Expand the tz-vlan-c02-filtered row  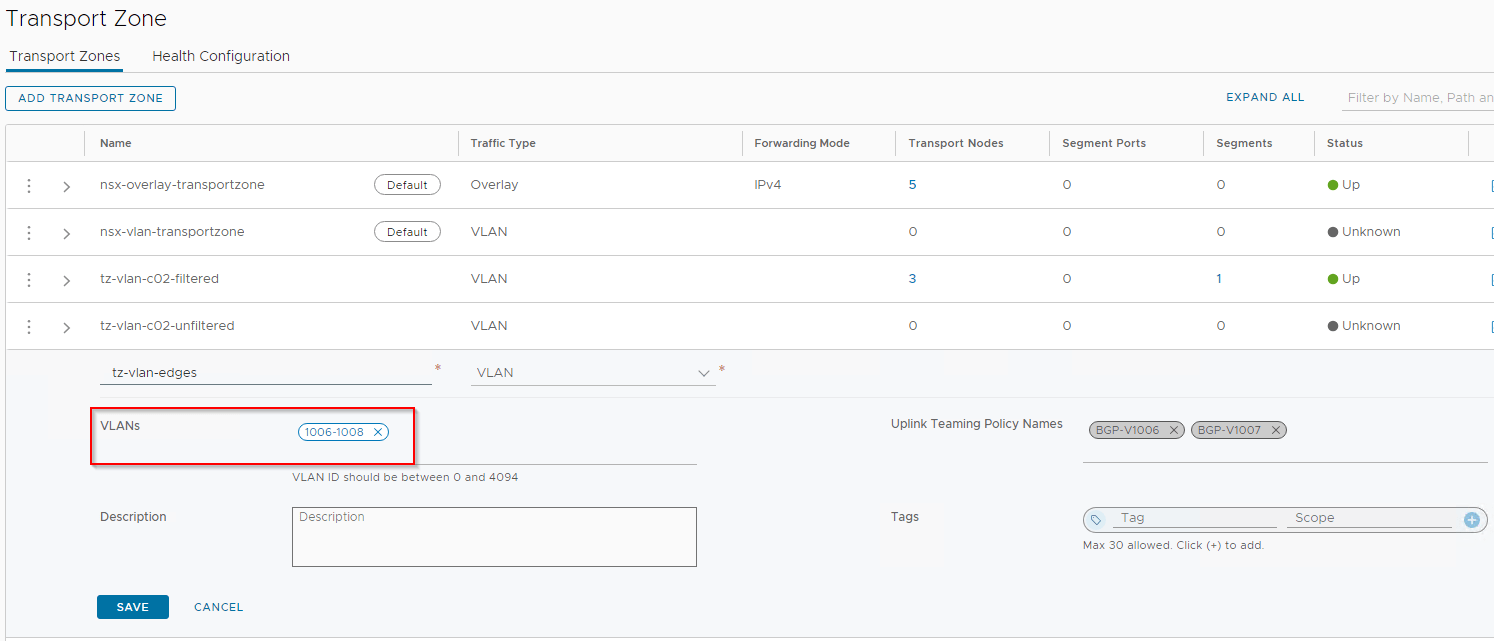pyautogui.click(x=67, y=281)
